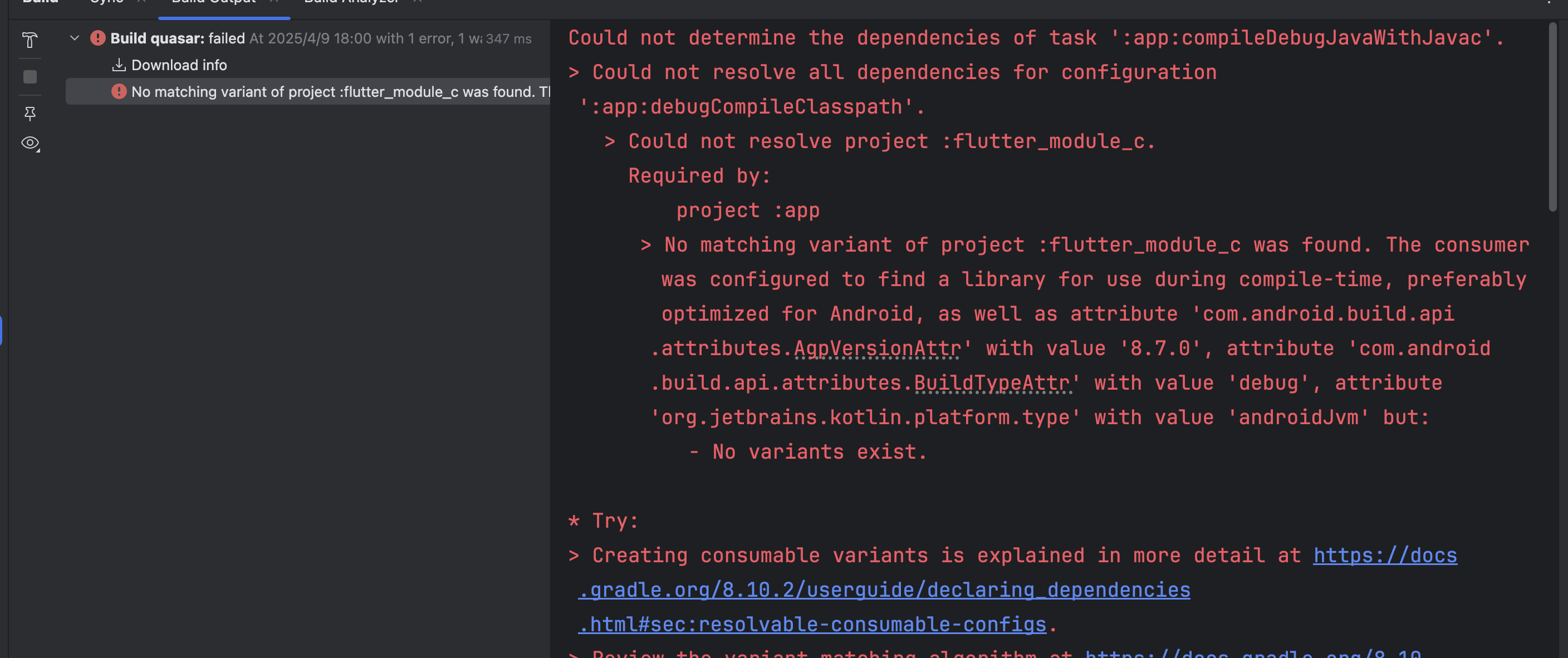The width and height of the screenshot is (1568, 658).
Task: Open the variant matching algorithm docs link
Action: point(1254,654)
